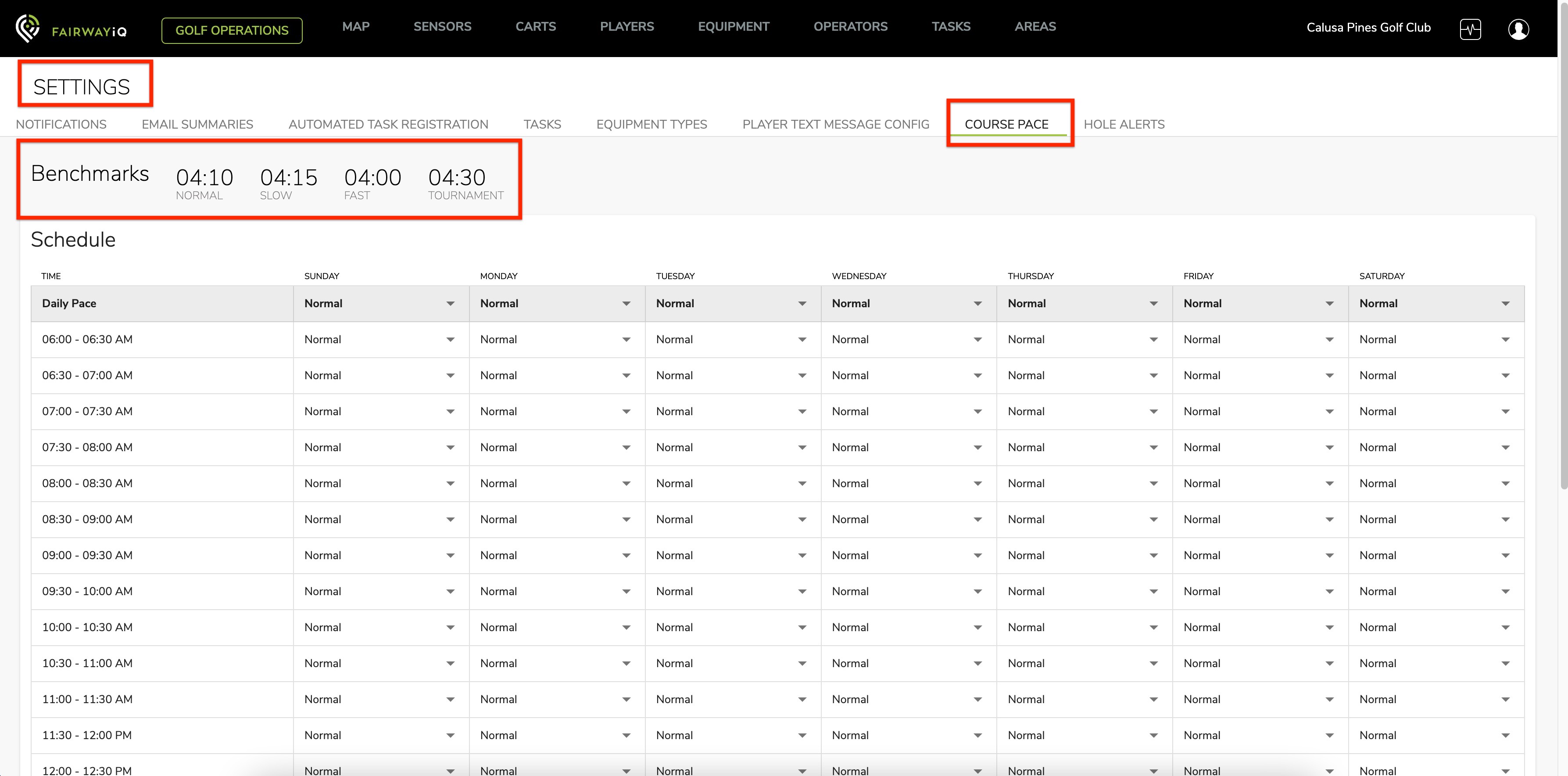This screenshot has width=1568, height=776.
Task: Open the Thursday 10:30 - 11:00 AM pace dropdown
Action: coord(1085,663)
